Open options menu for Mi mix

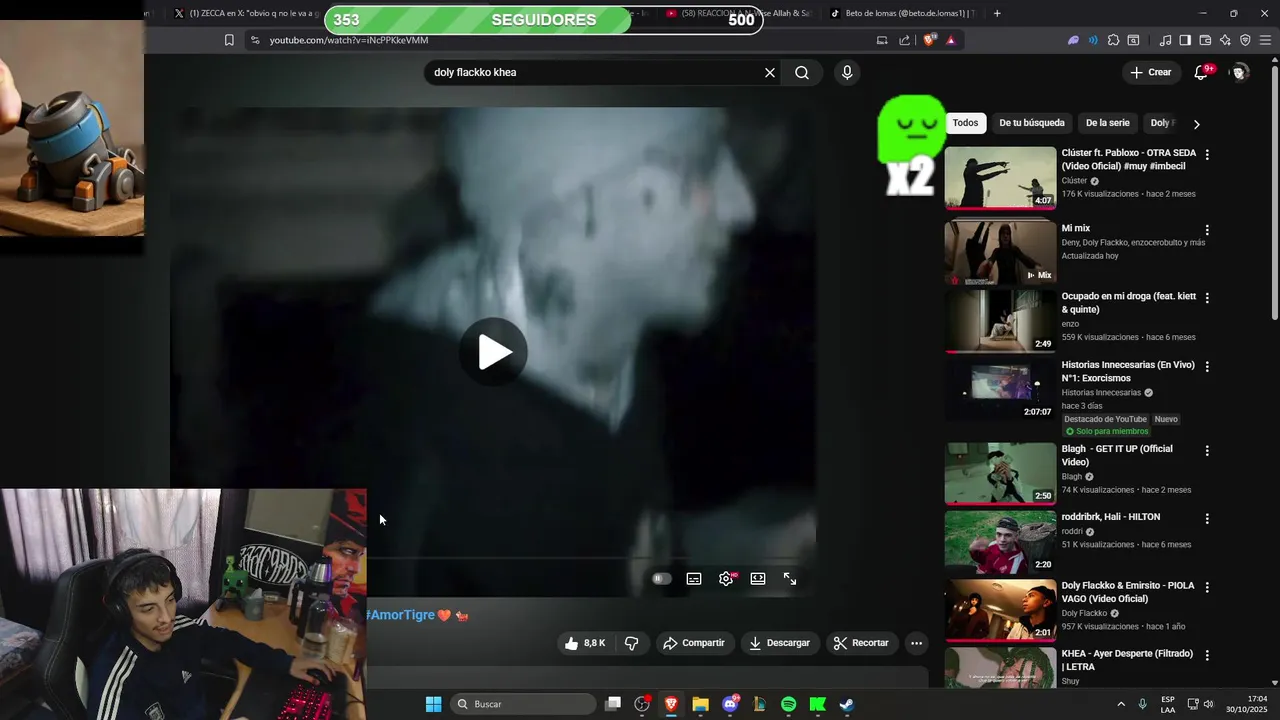pos(1207,230)
